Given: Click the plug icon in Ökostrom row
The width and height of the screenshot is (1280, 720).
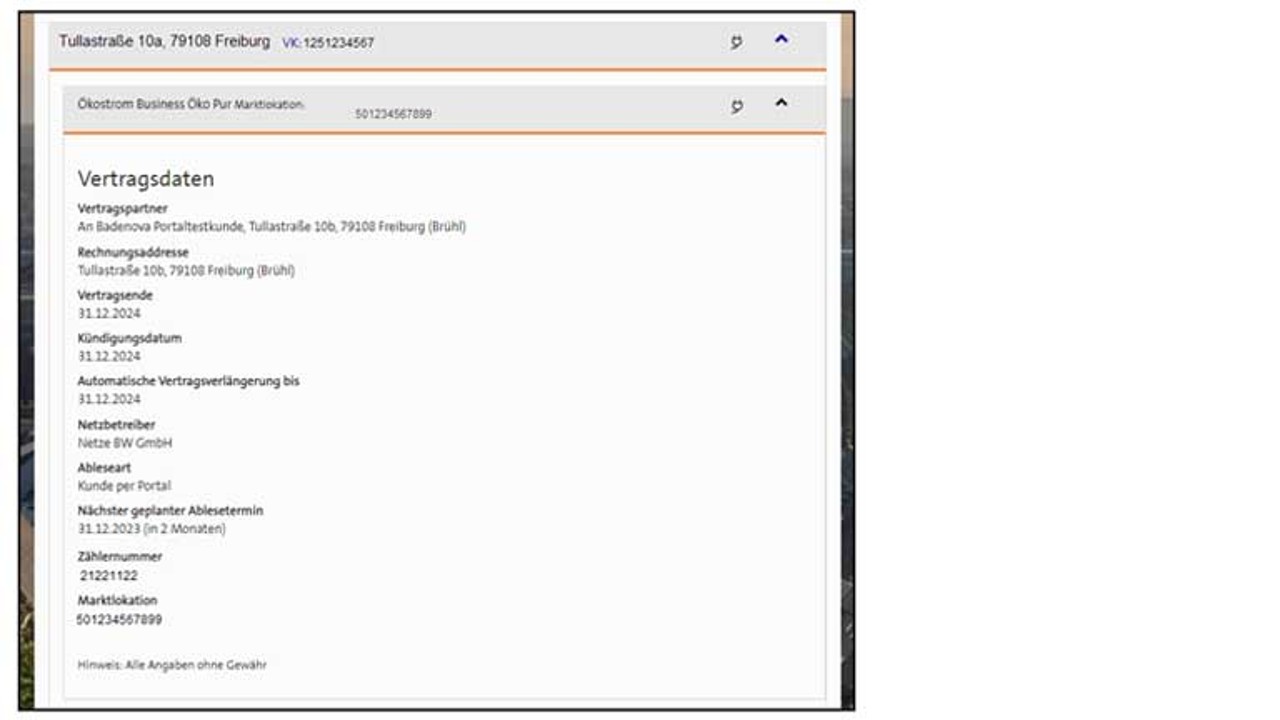Looking at the screenshot, I should (737, 106).
